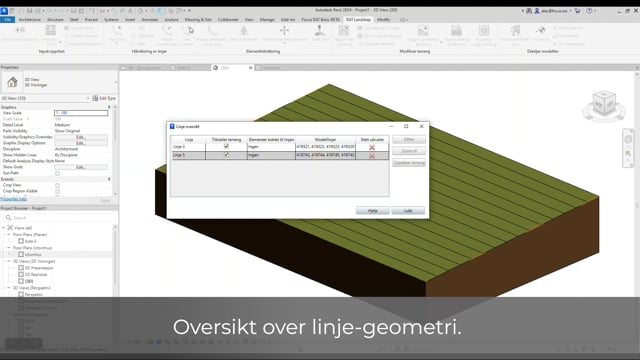Toggle the Crop View checkbox
640x360 pixels.
[x=58, y=185]
